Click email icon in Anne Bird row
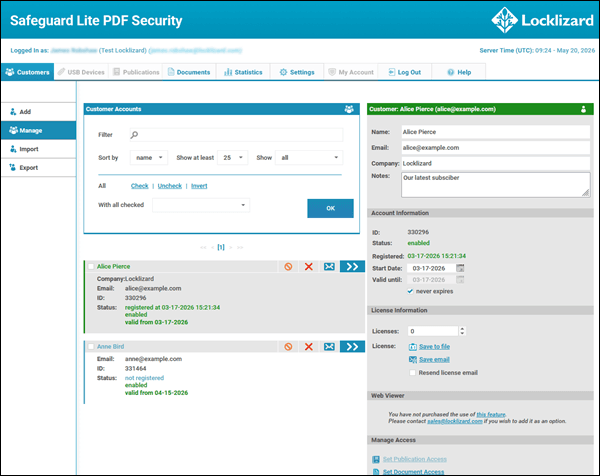The height and width of the screenshot is (476, 600). pyautogui.click(x=329, y=347)
